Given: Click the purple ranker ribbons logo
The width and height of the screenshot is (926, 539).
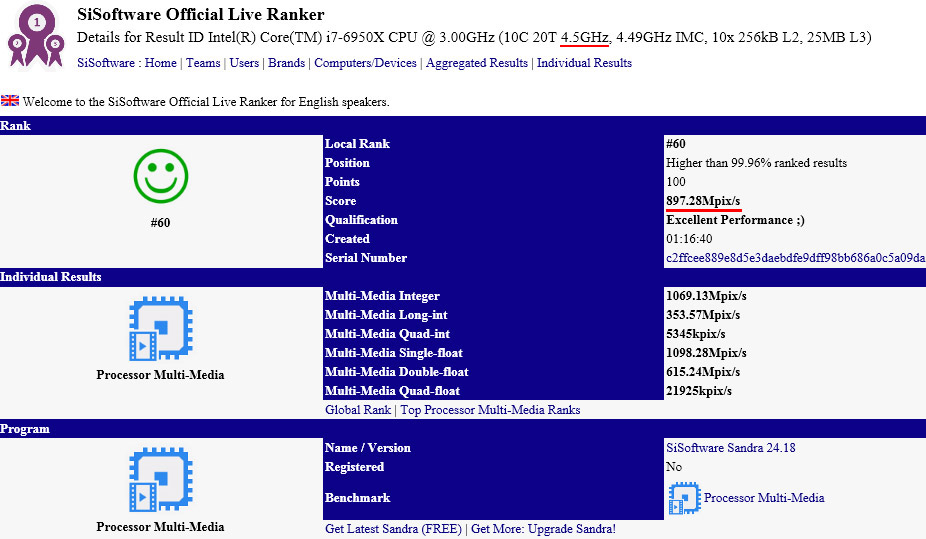Looking at the screenshot, I should coord(35,37).
